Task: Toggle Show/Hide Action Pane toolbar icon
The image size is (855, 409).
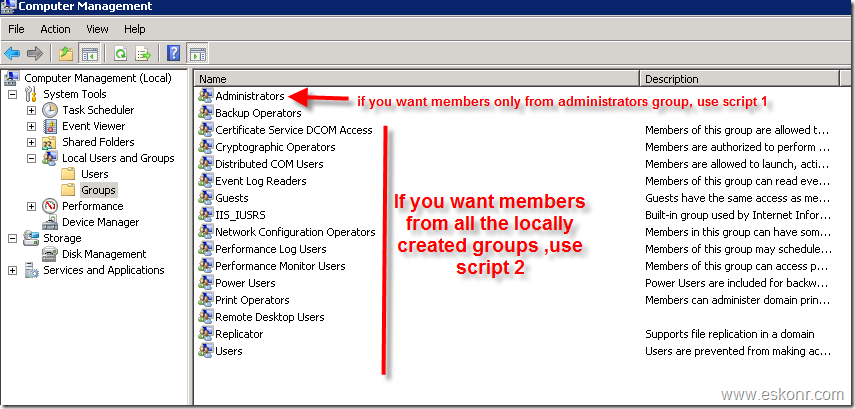Action: coord(197,53)
